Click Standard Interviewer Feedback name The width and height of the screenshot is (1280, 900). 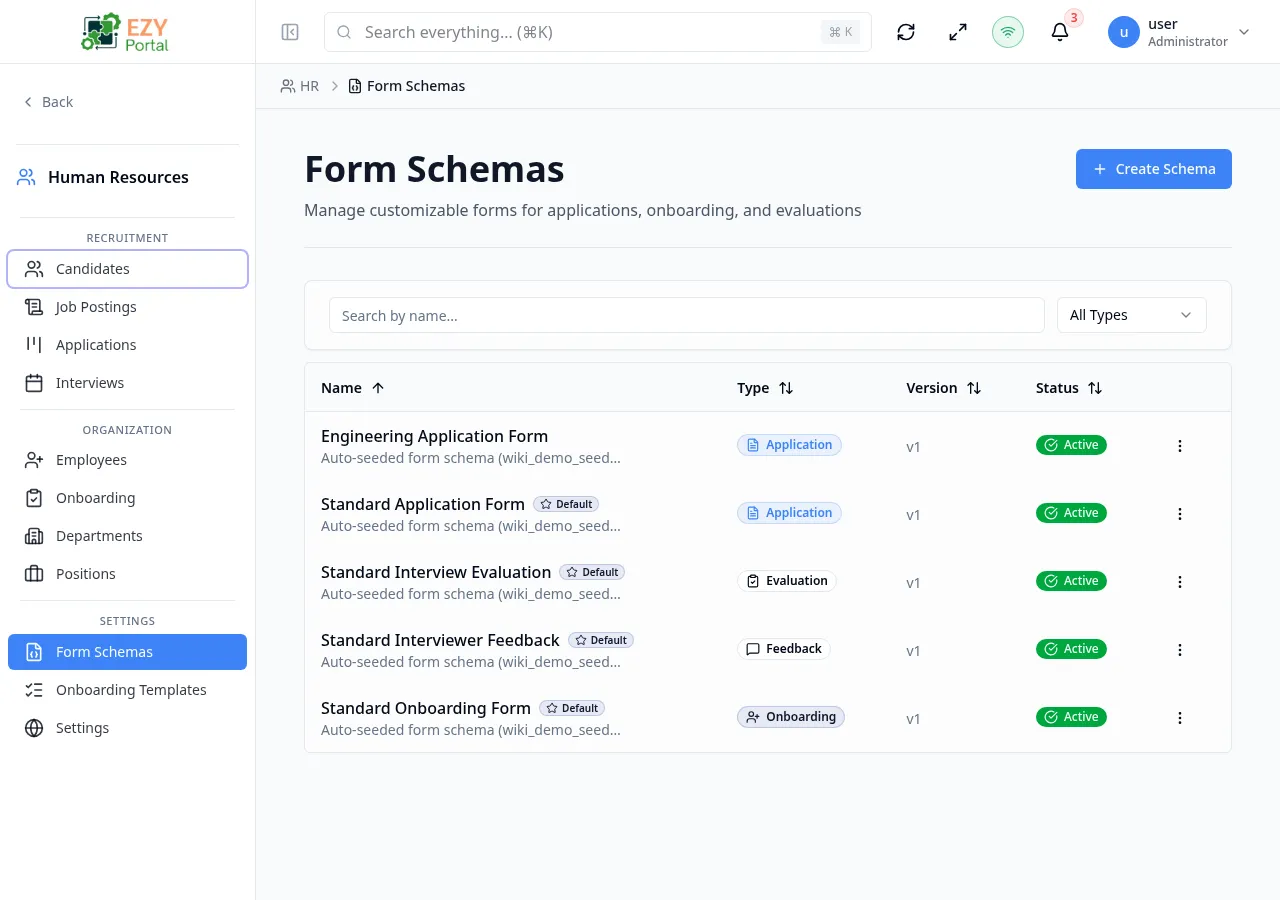coord(440,640)
